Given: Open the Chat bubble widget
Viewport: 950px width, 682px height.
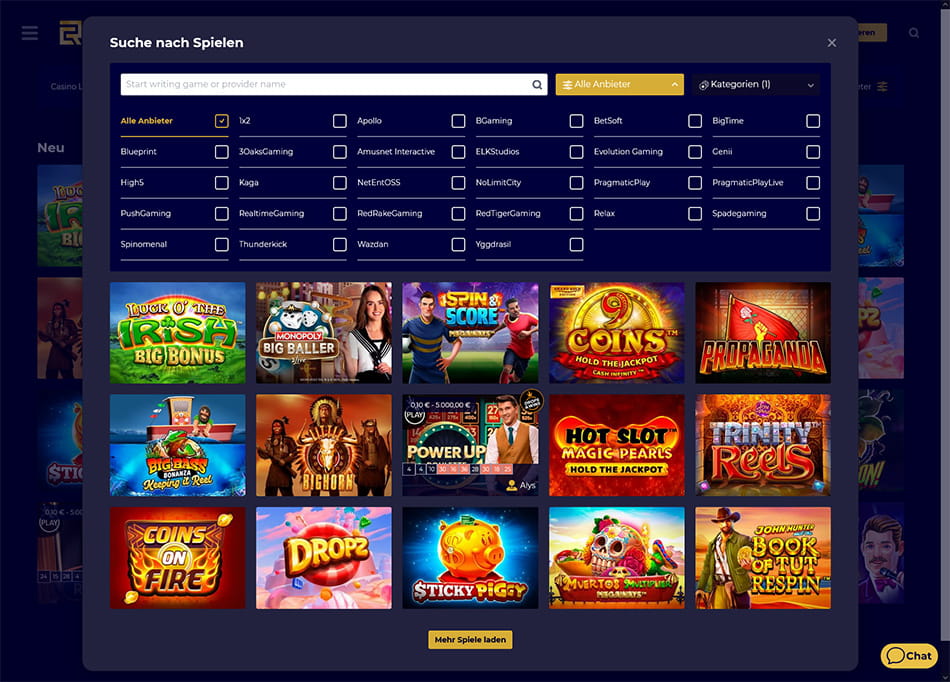Looking at the screenshot, I should point(909,655).
